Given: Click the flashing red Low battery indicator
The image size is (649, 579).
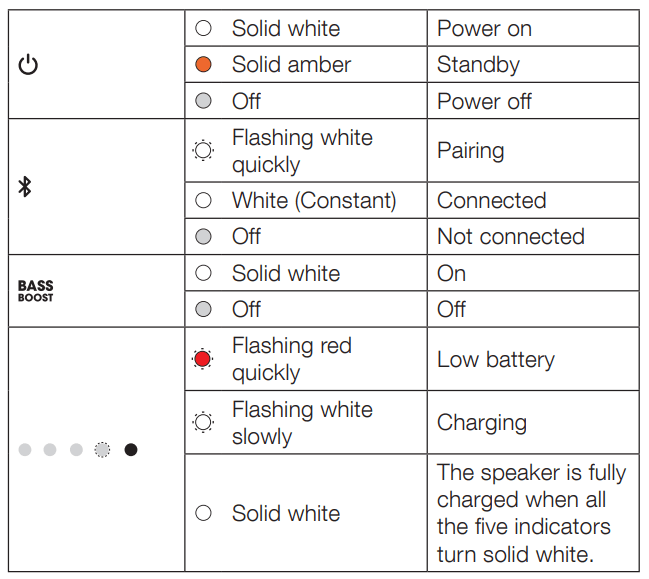Looking at the screenshot, I should (203, 360).
